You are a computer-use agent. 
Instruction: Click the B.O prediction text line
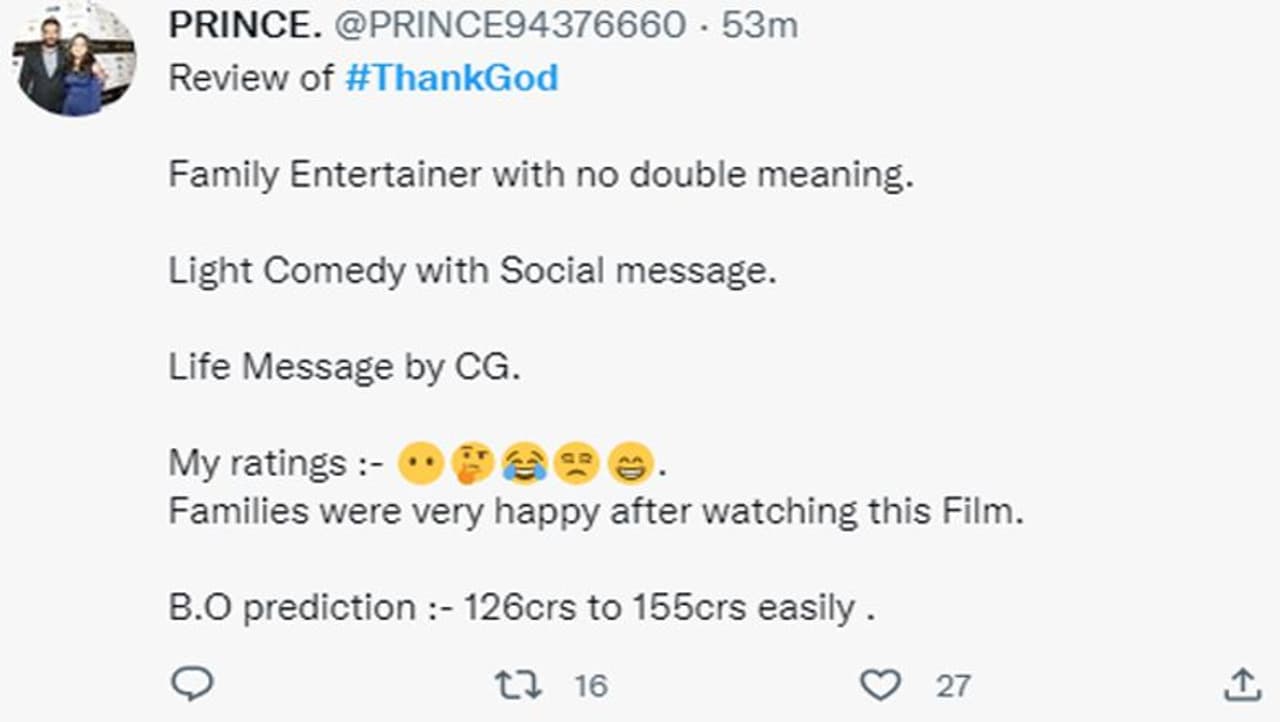[521, 608]
